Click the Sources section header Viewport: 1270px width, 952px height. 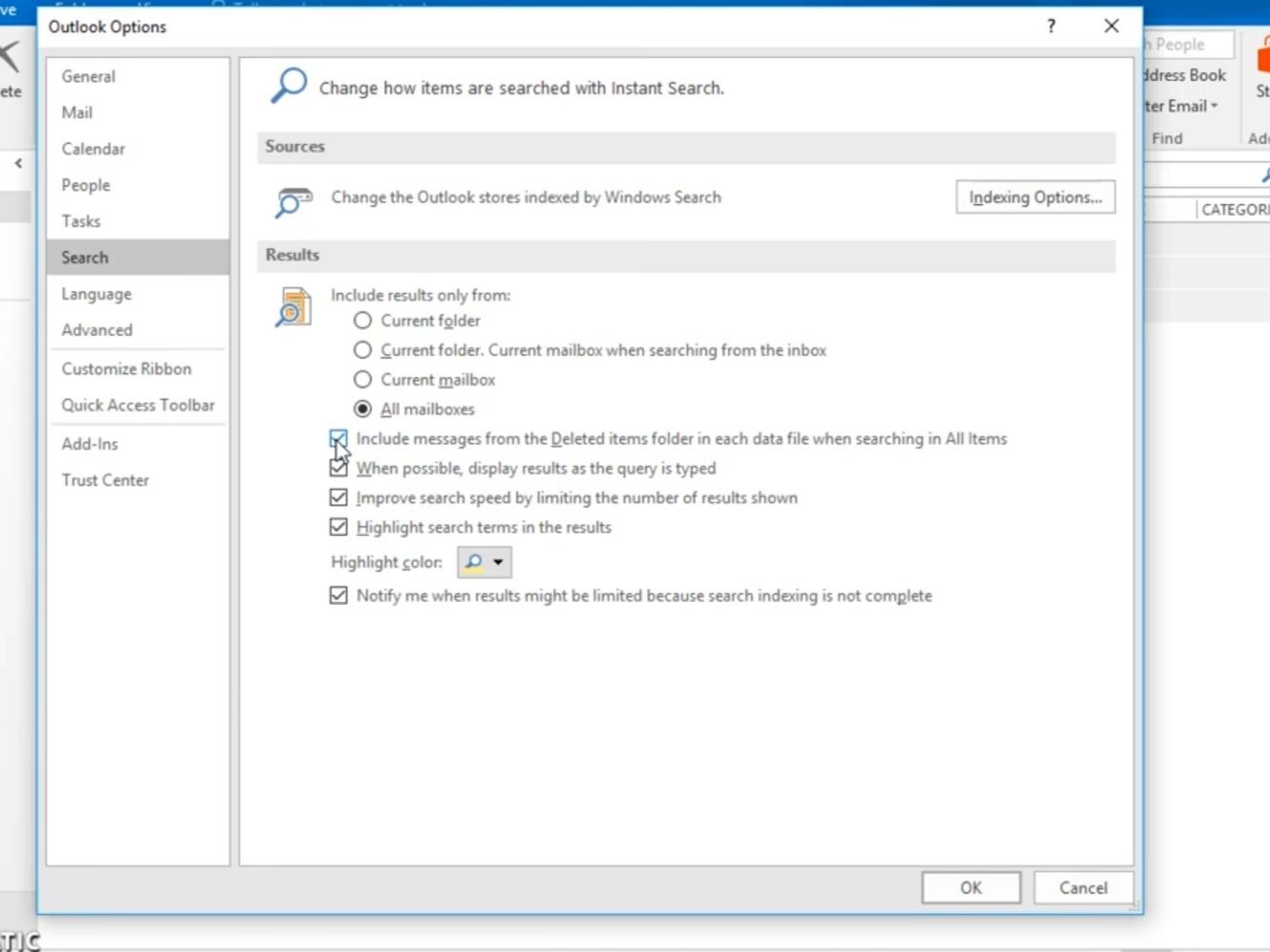pyautogui.click(x=686, y=147)
